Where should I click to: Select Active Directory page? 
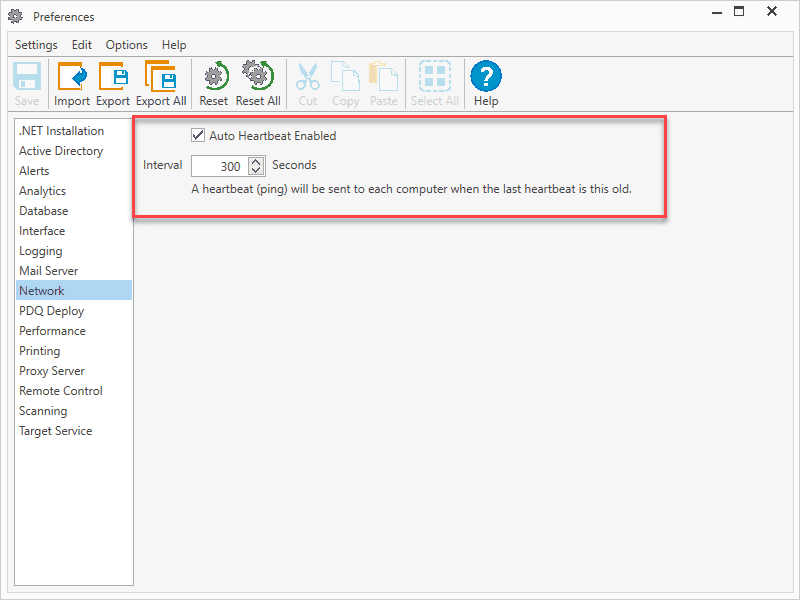click(x=74, y=151)
